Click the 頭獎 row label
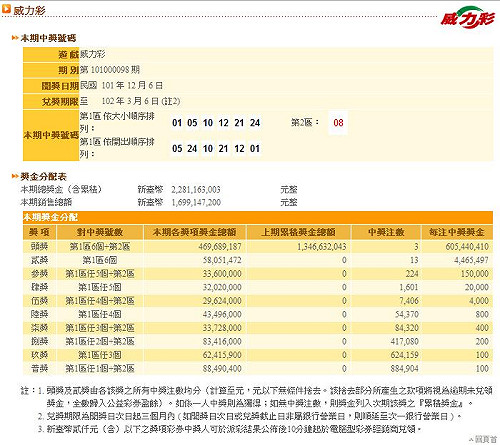Viewport: 500px width, 445px height. (39, 247)
